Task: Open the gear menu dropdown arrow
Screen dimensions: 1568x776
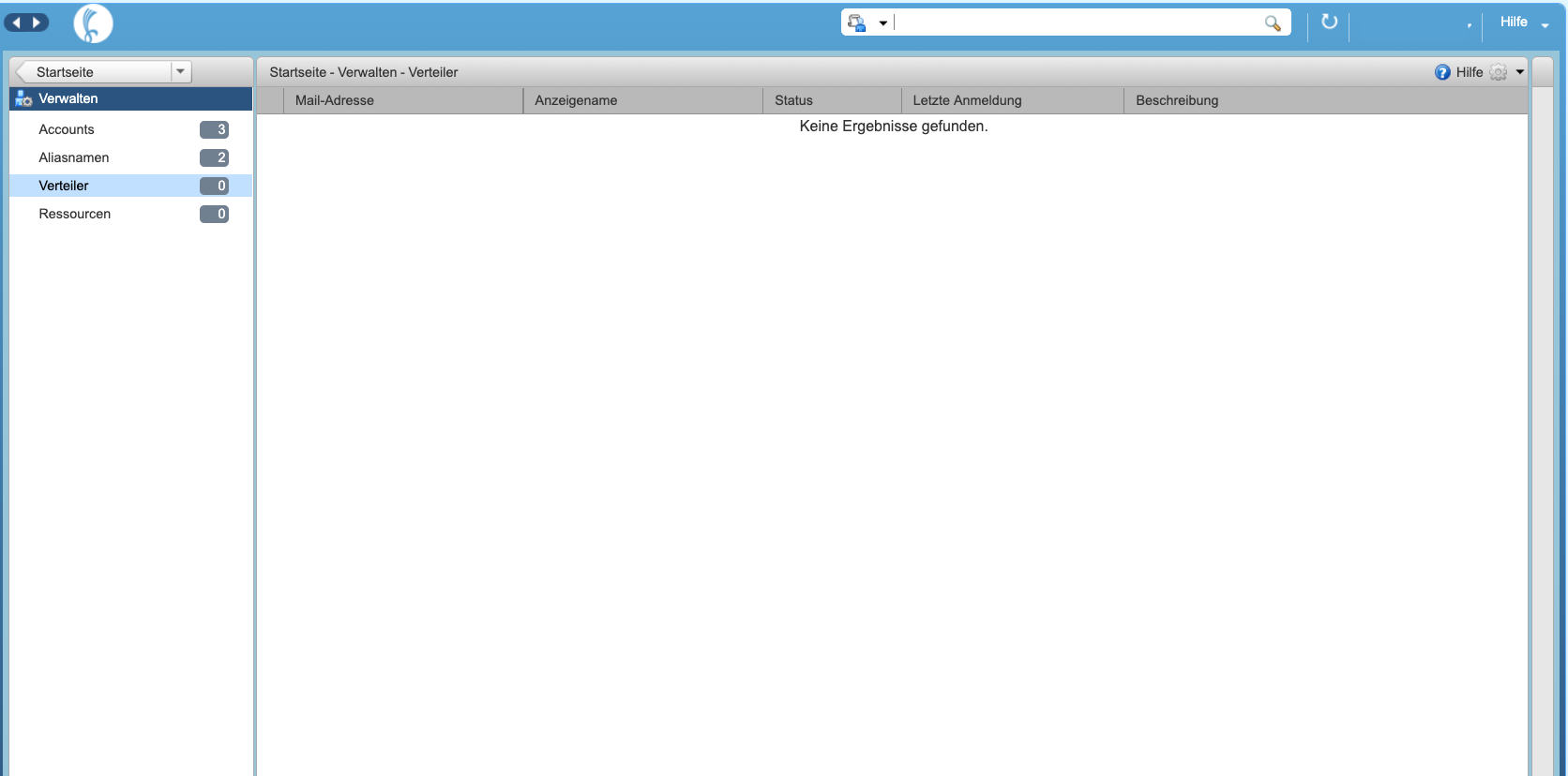Action: click(x=1520, y=72)
